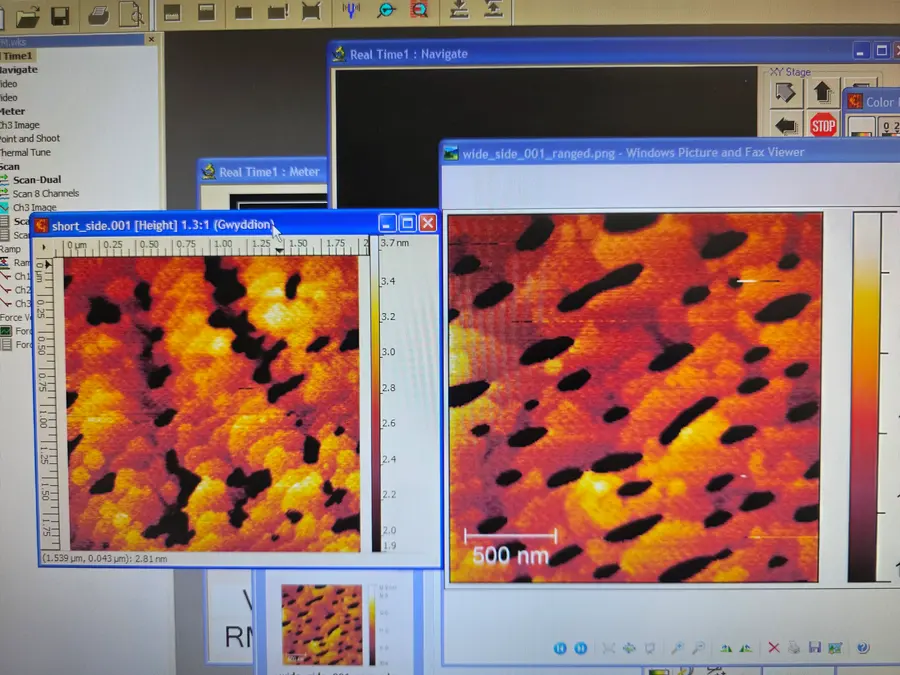Screen dimensions: 900x675
Task: Click the Print preview page-with-magnifier icon
Action: 131,14
